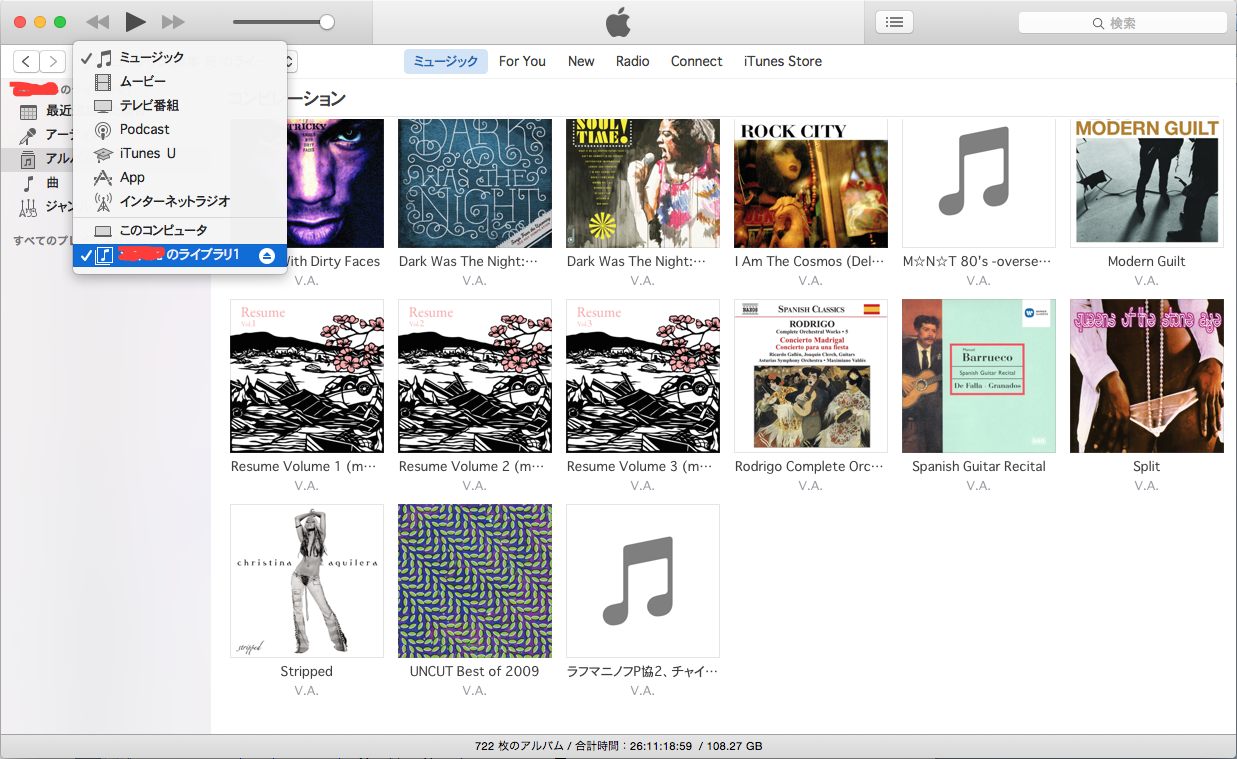
Task: Select このコンピュータ in the dropdown
Action: (x=163, y=231)
